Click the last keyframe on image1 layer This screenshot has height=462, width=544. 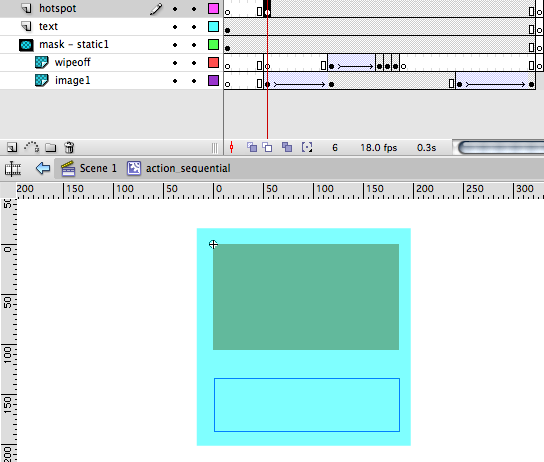[x=531, y=84]
